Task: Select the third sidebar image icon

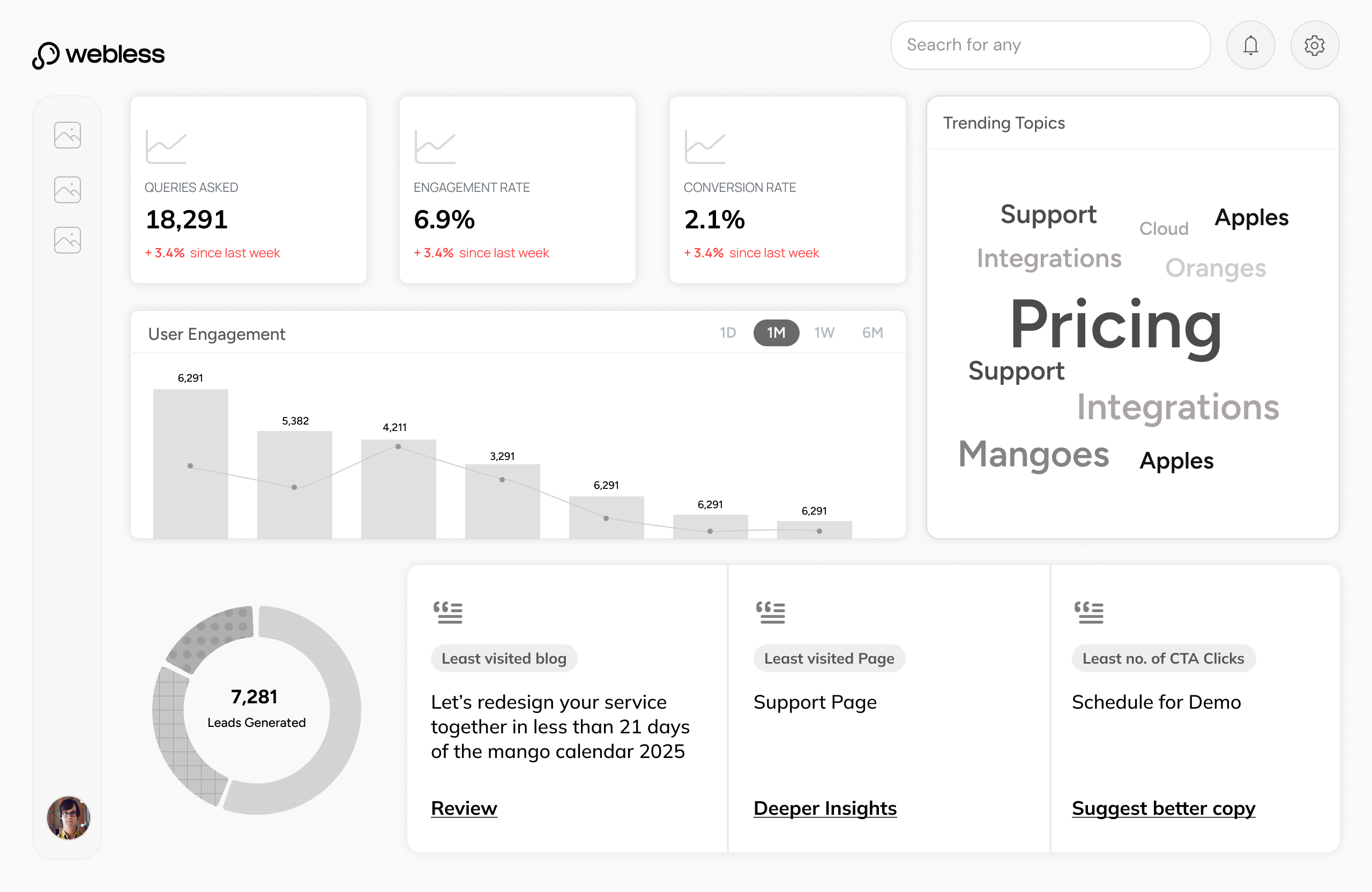Action: point(68,240)
